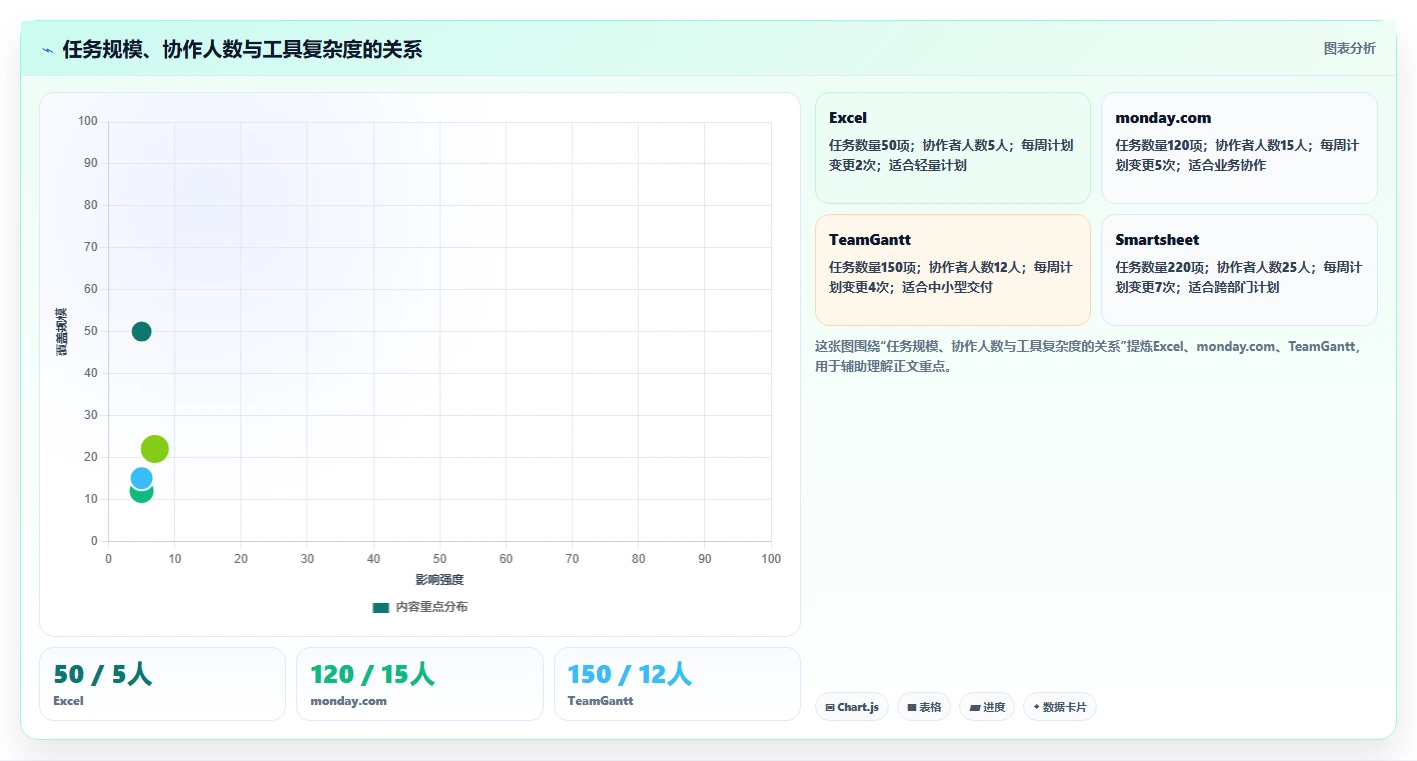
Task: Click the 影响强度 x-axis label
Action: [440, 580]
